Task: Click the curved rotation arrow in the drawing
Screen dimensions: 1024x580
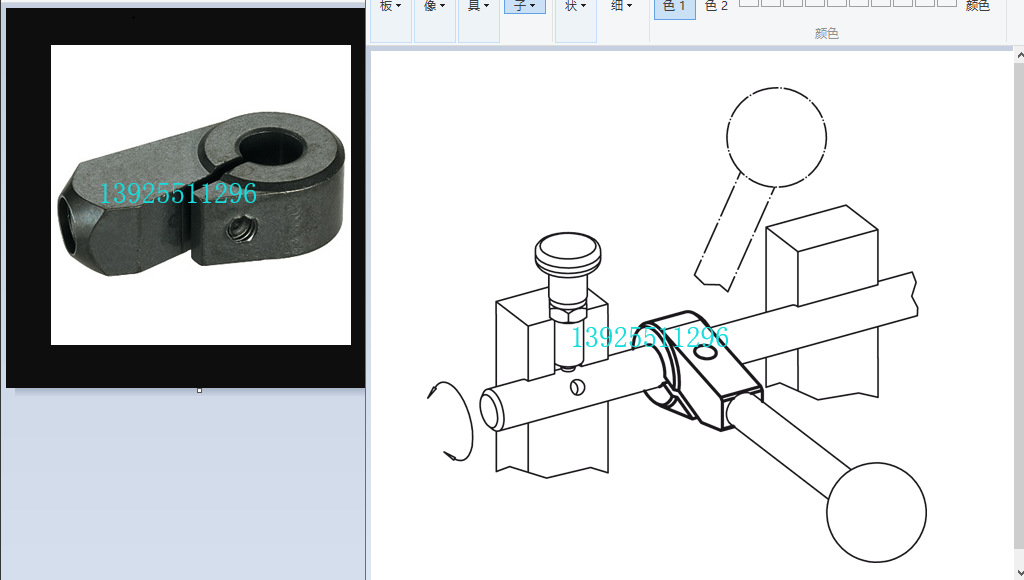Action: click(x=451, y=422)
